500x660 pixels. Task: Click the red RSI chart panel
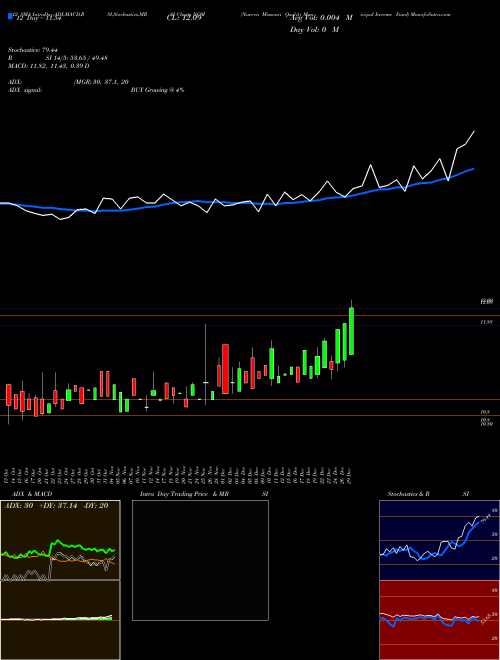[439, 620]
